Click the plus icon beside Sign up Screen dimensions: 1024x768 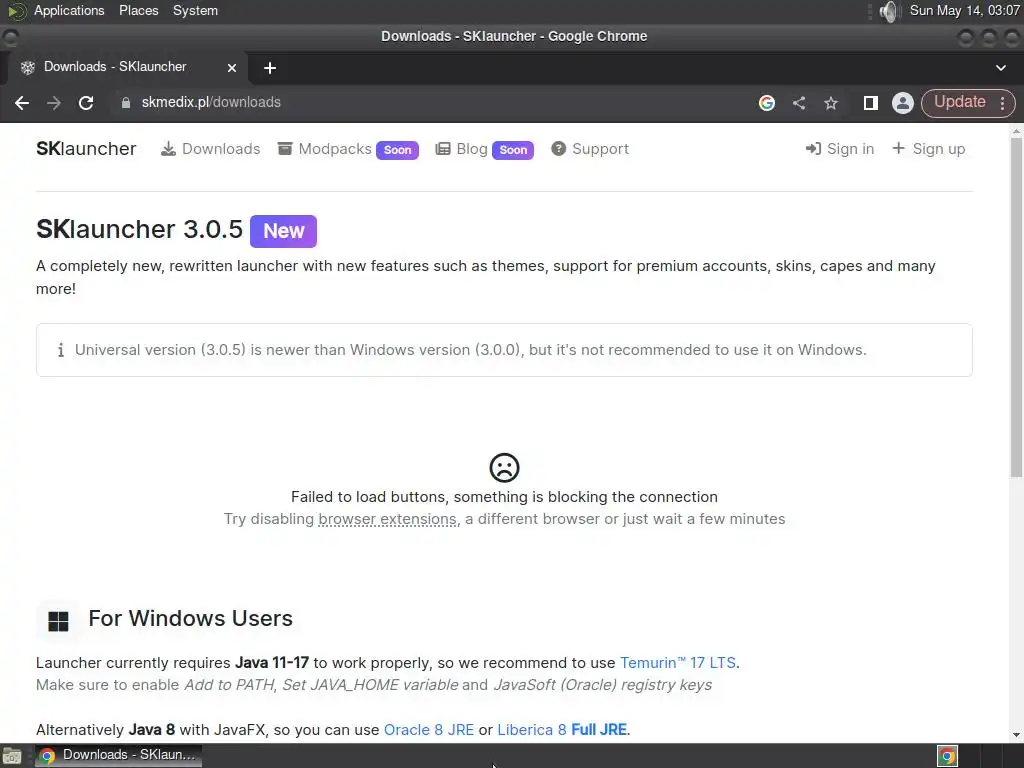899,148
